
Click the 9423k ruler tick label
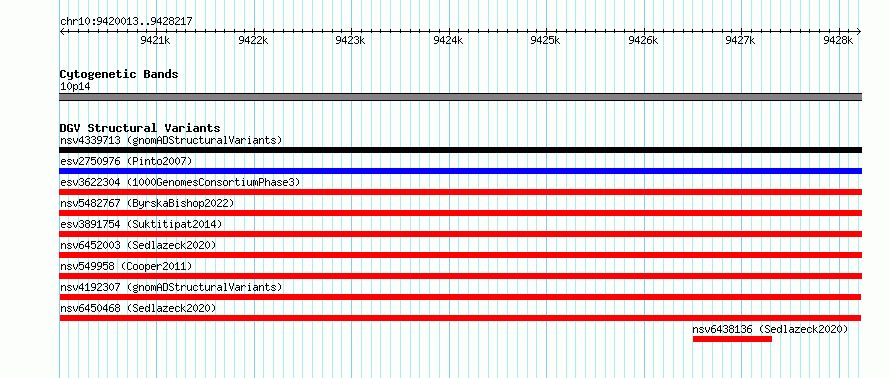coord(351,40)
